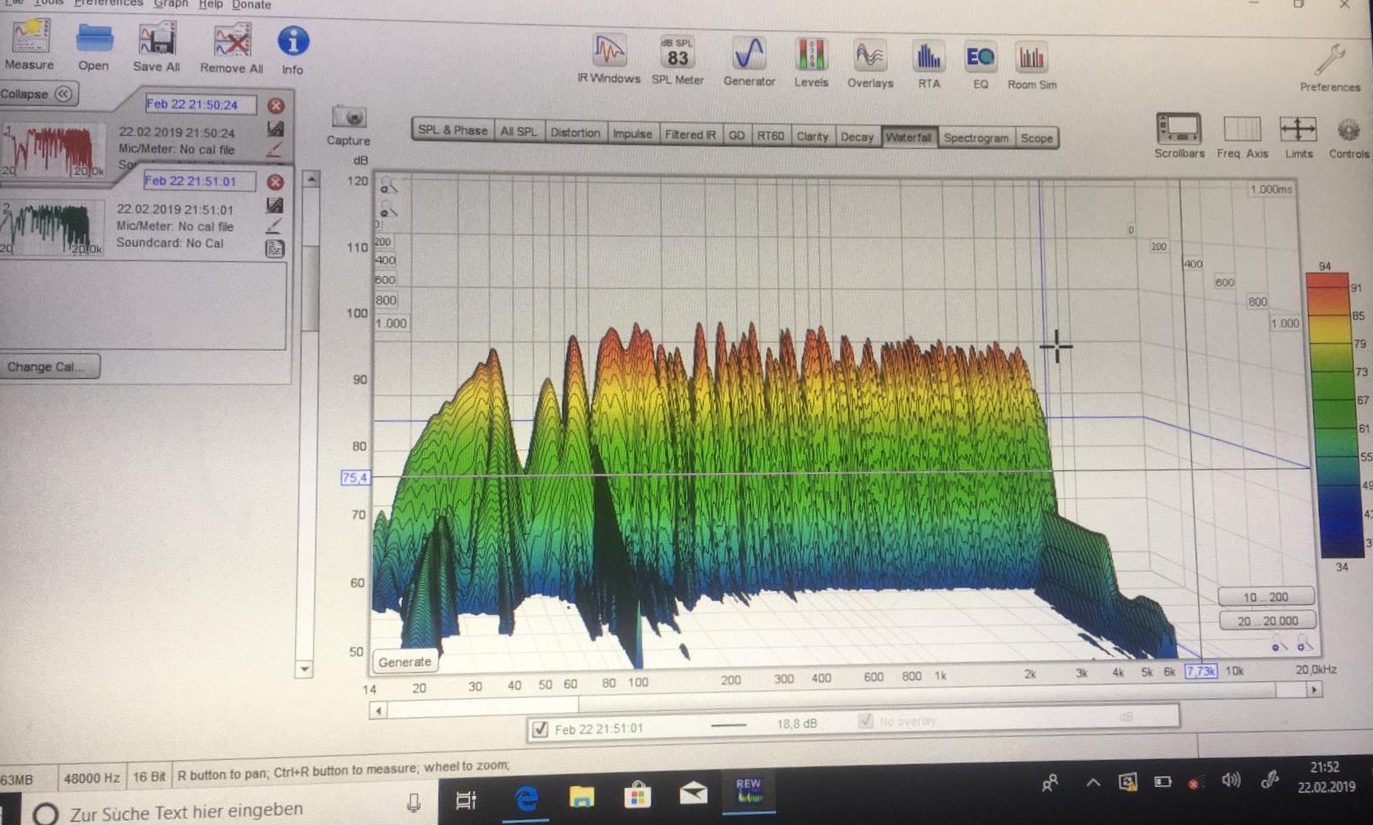This screenshot has width=1373, height=825.
Task: Open the Levels meter icon
Action: pos(810,55)
